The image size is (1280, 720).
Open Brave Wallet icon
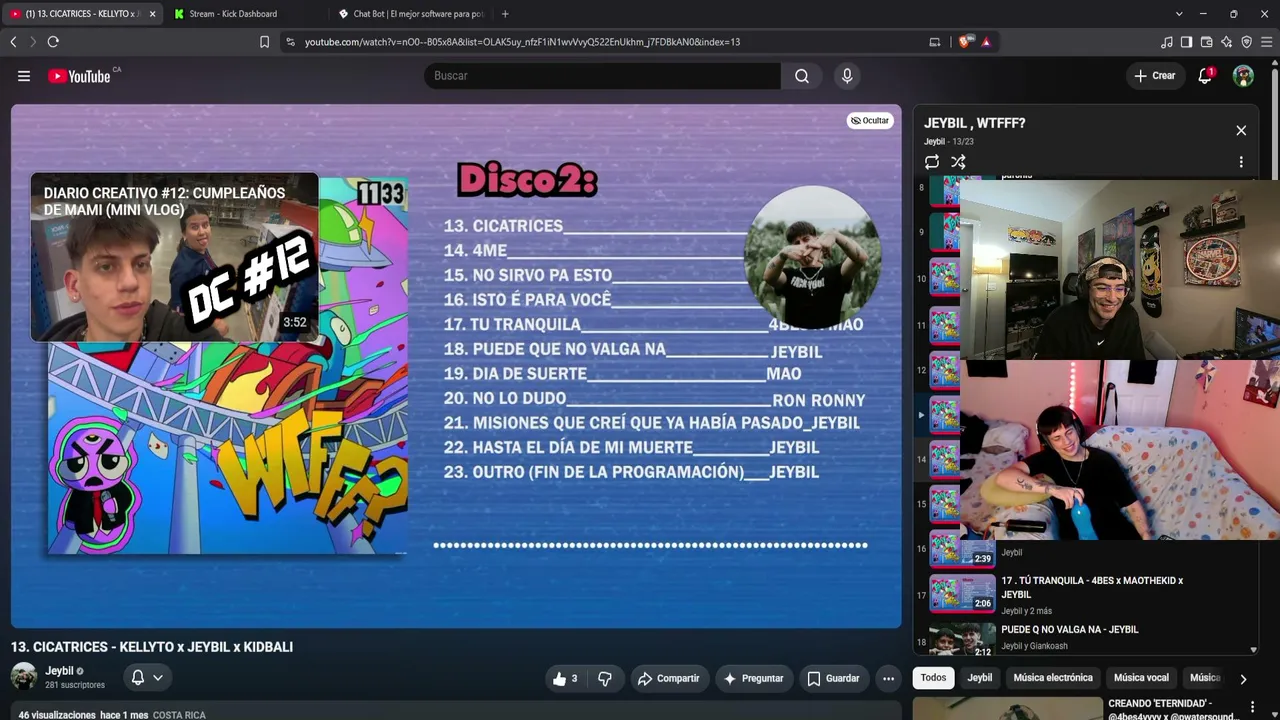[1206, 42]
